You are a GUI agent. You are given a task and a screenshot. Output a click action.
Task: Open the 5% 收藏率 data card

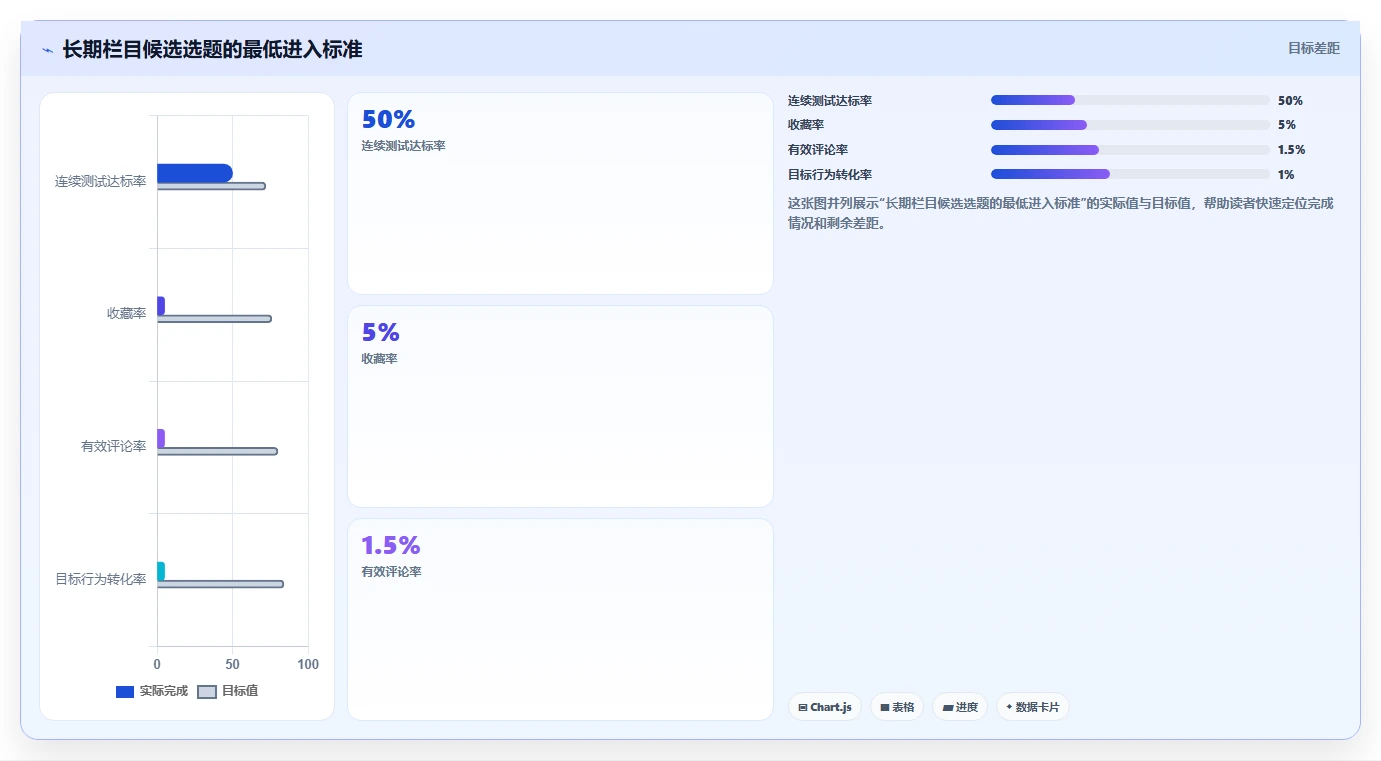point(560,407)
